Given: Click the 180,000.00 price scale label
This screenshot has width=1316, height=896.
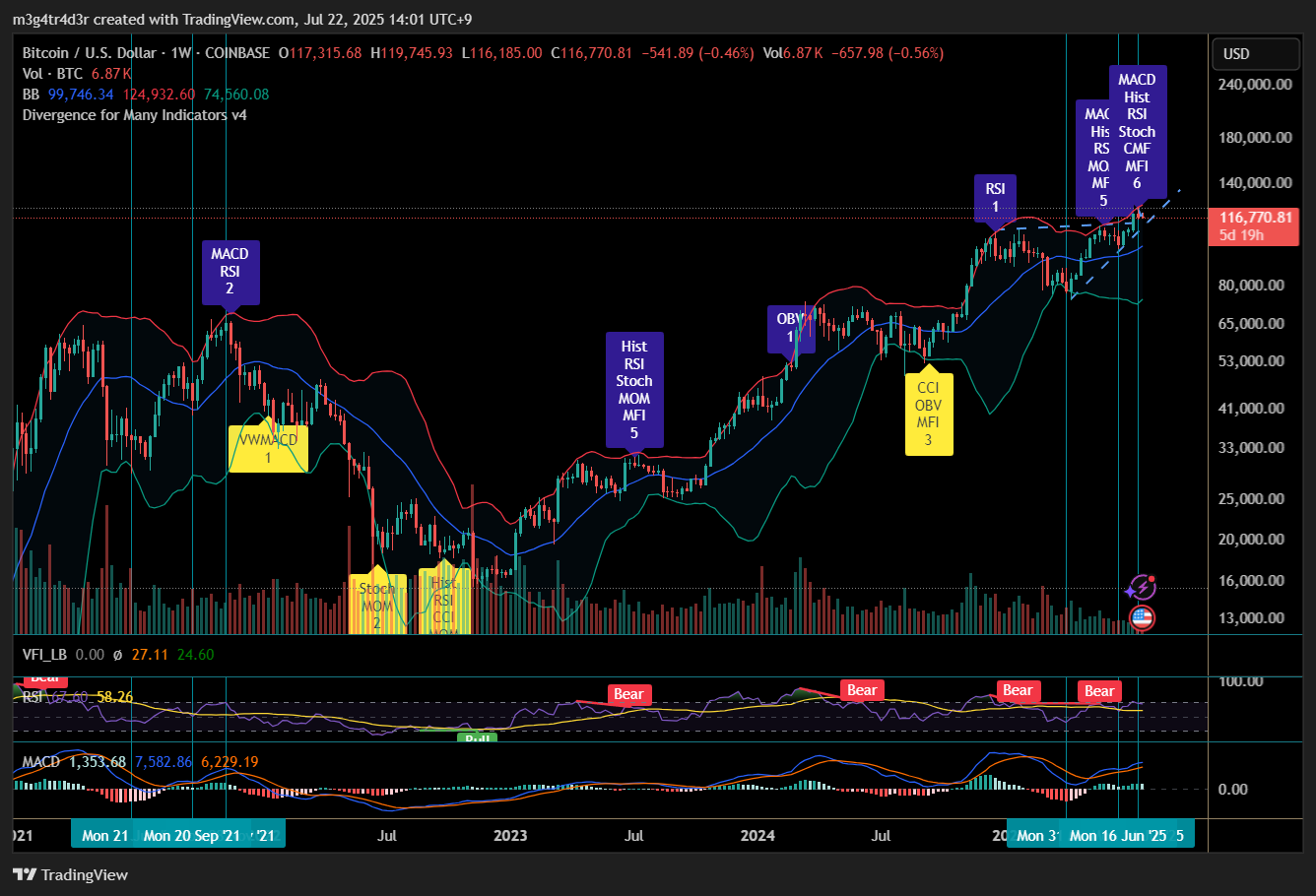Looking at the screenshot, I should click(x=1255, y=138).
